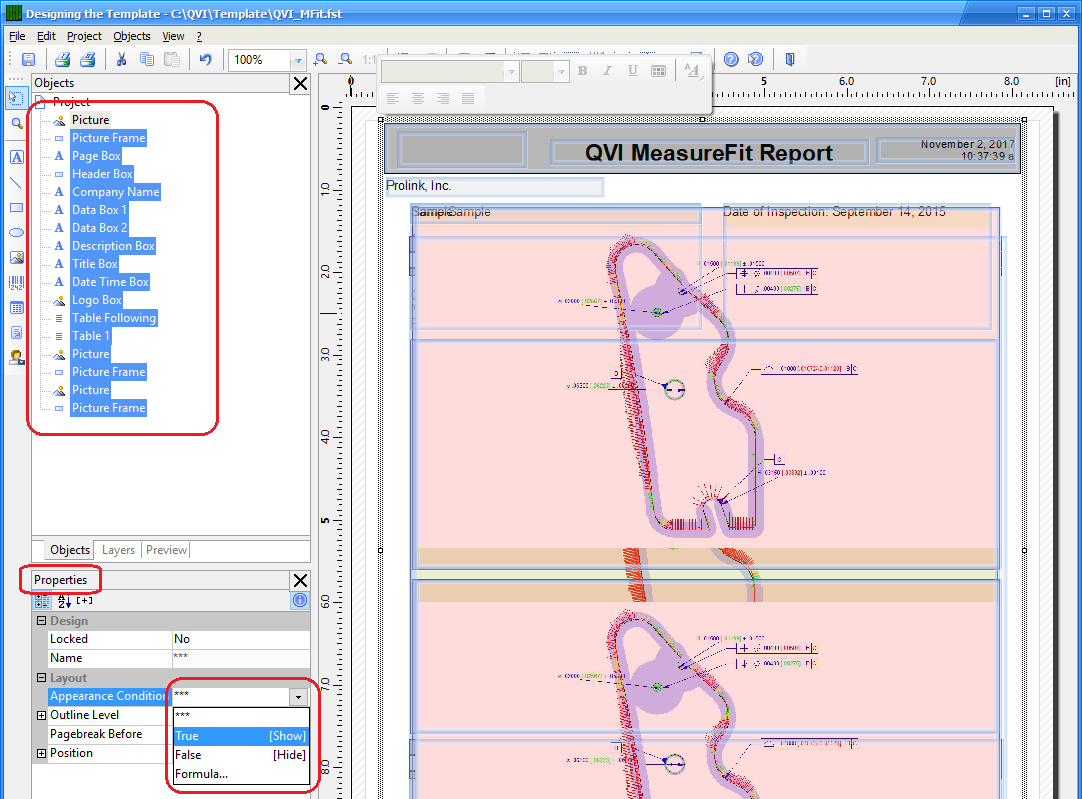Click the Zoom In magnifier icon
1082x799 pixels.
coord(320,60)
